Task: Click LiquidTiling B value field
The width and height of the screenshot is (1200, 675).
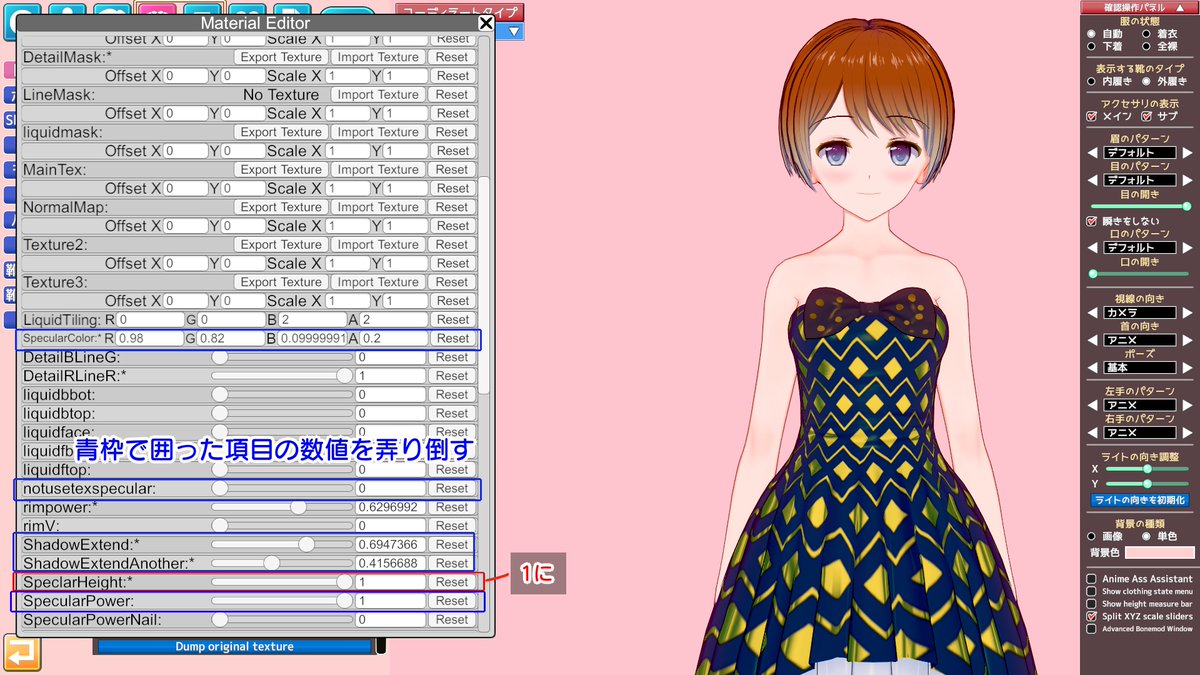Action: 311,320
